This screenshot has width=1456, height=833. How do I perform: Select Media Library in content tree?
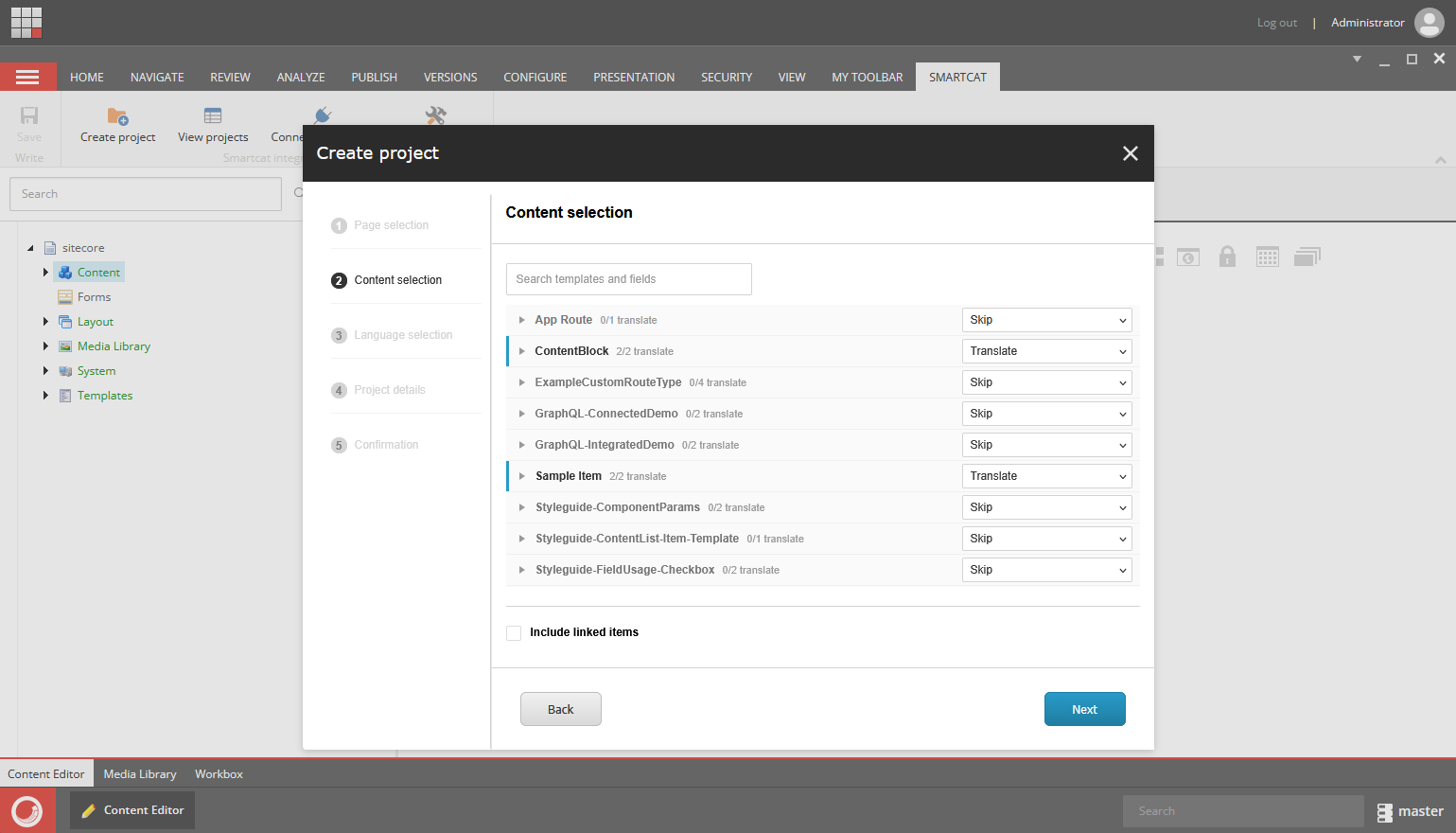114,346
